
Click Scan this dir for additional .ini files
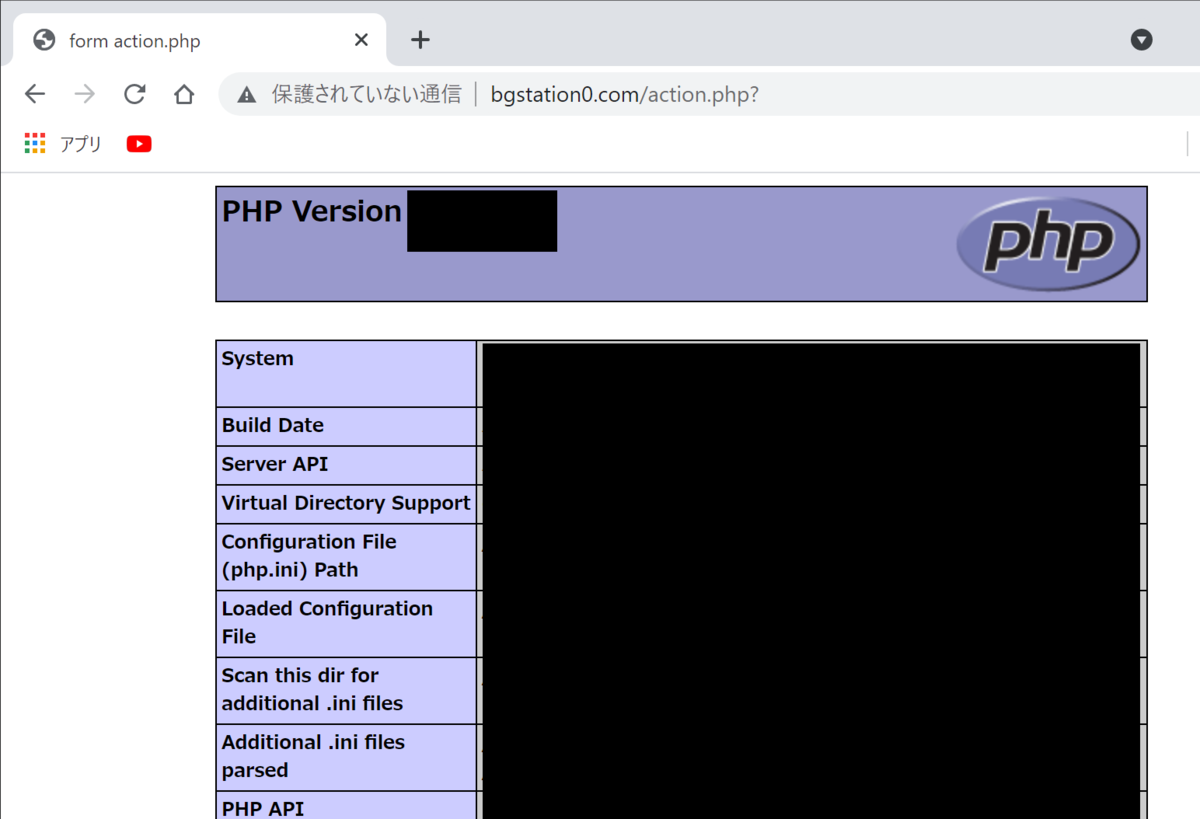pos(312,689)
